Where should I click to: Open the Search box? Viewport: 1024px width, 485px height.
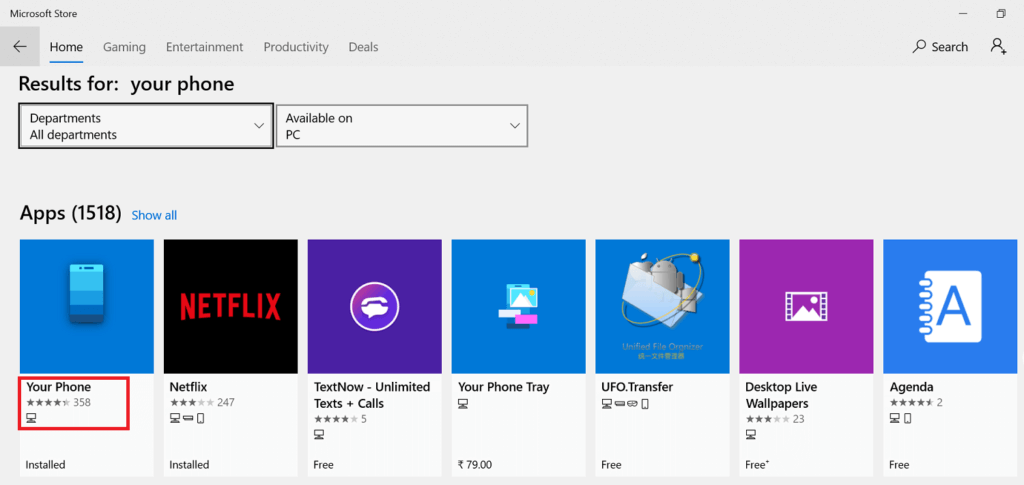pos(940,47)
